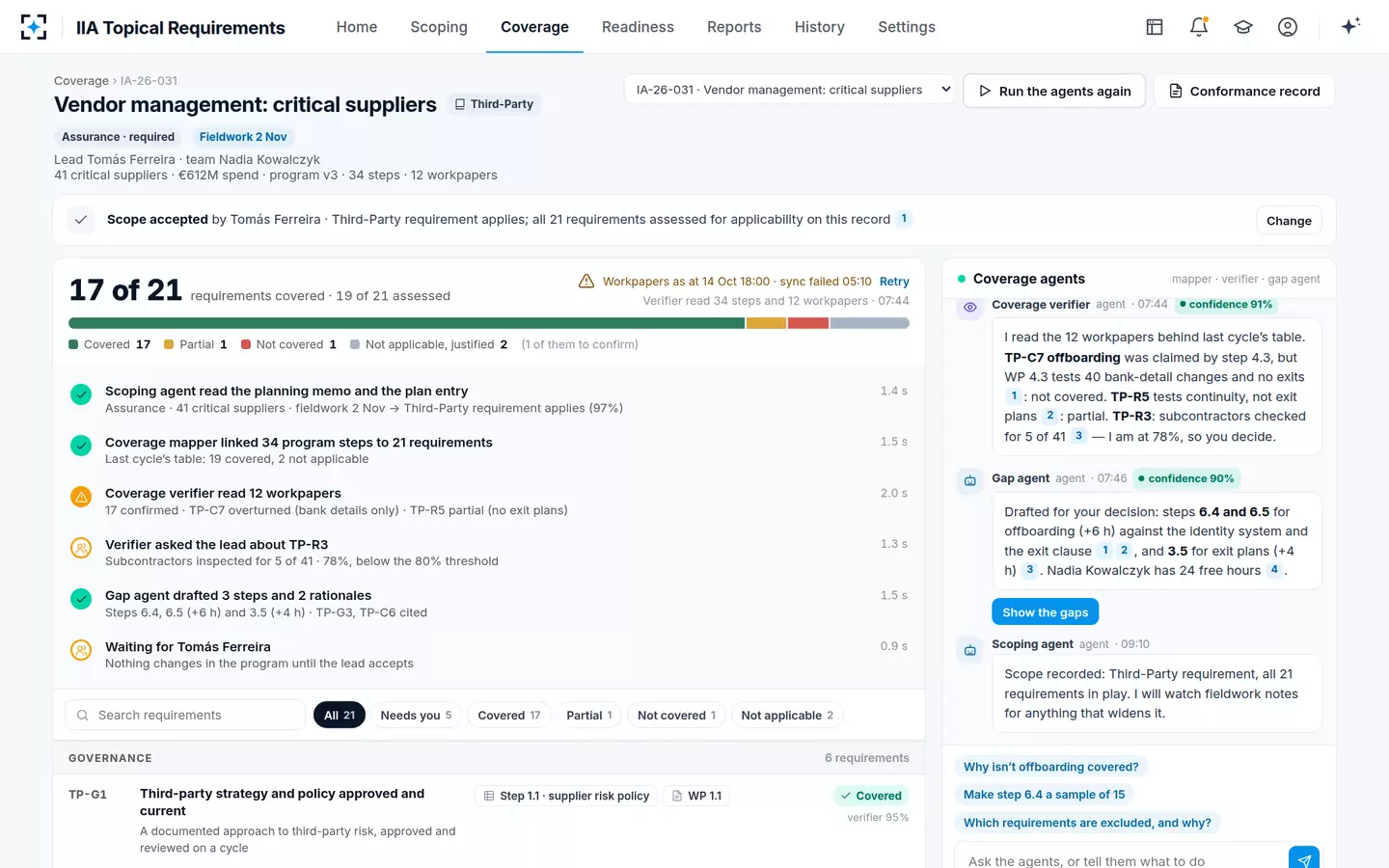The image size is (1389, 868).
Task: Click the green Covered segment of progress bar
Action: pyautogui.click(x=406, y=324)
